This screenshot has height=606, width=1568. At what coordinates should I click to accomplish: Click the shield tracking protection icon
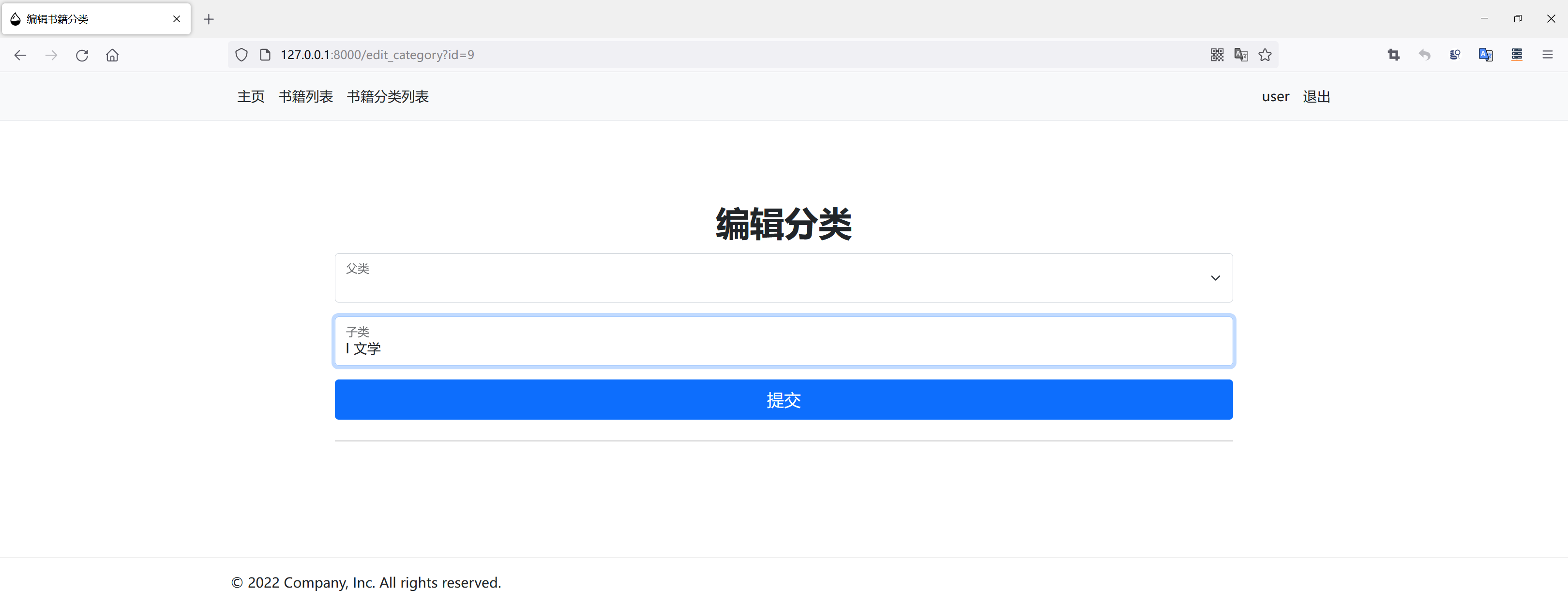pos(241,55)
